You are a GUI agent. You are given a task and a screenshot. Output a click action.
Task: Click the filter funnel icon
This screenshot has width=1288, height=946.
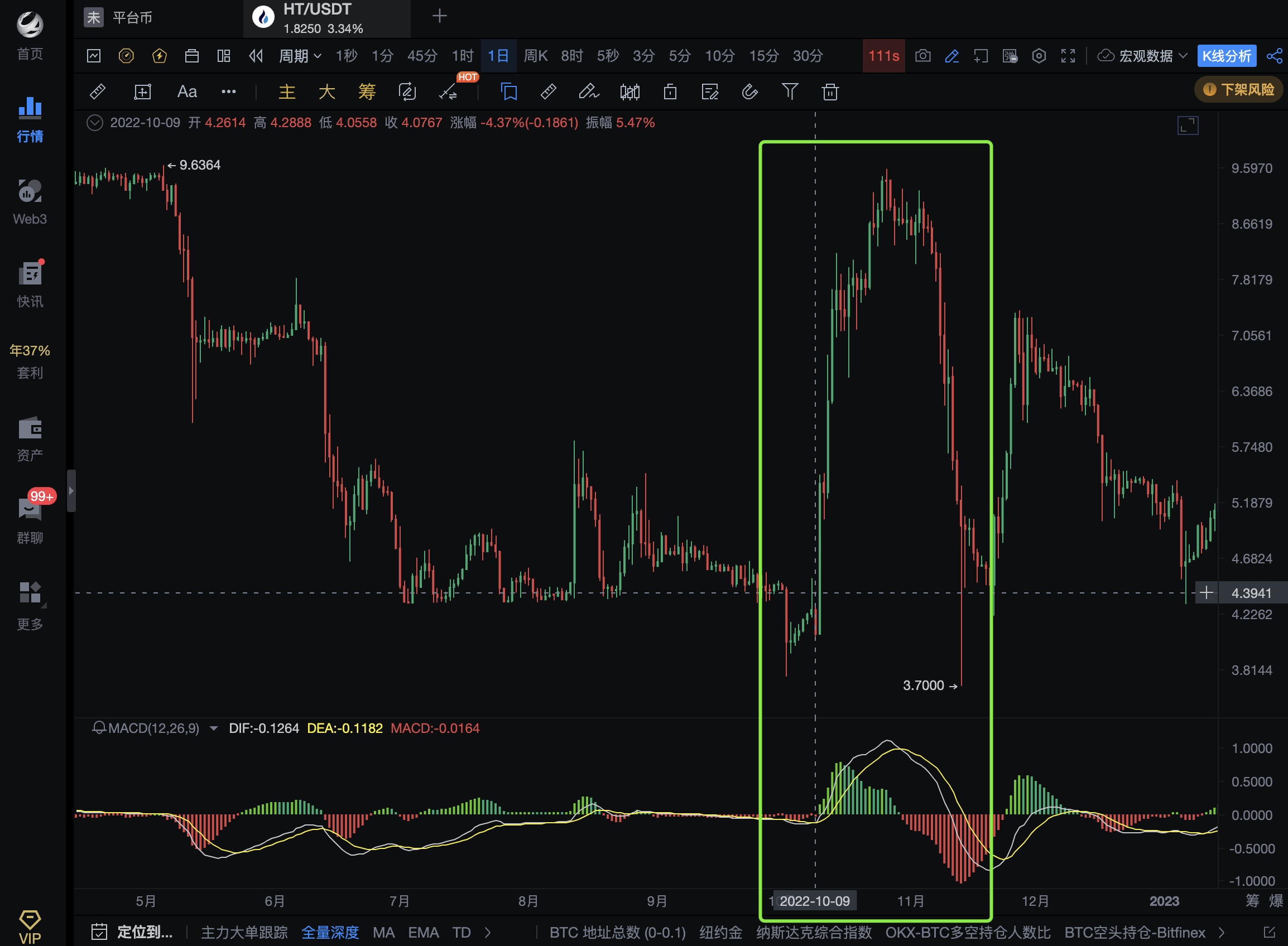tap(790, 91)
